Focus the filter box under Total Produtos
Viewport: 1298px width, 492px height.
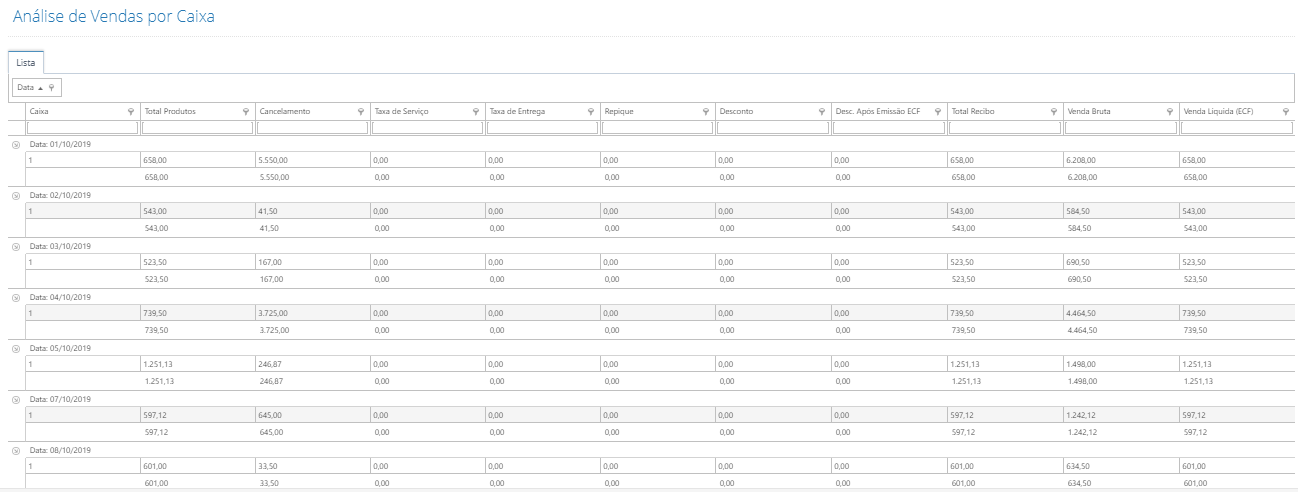[198, 128]
